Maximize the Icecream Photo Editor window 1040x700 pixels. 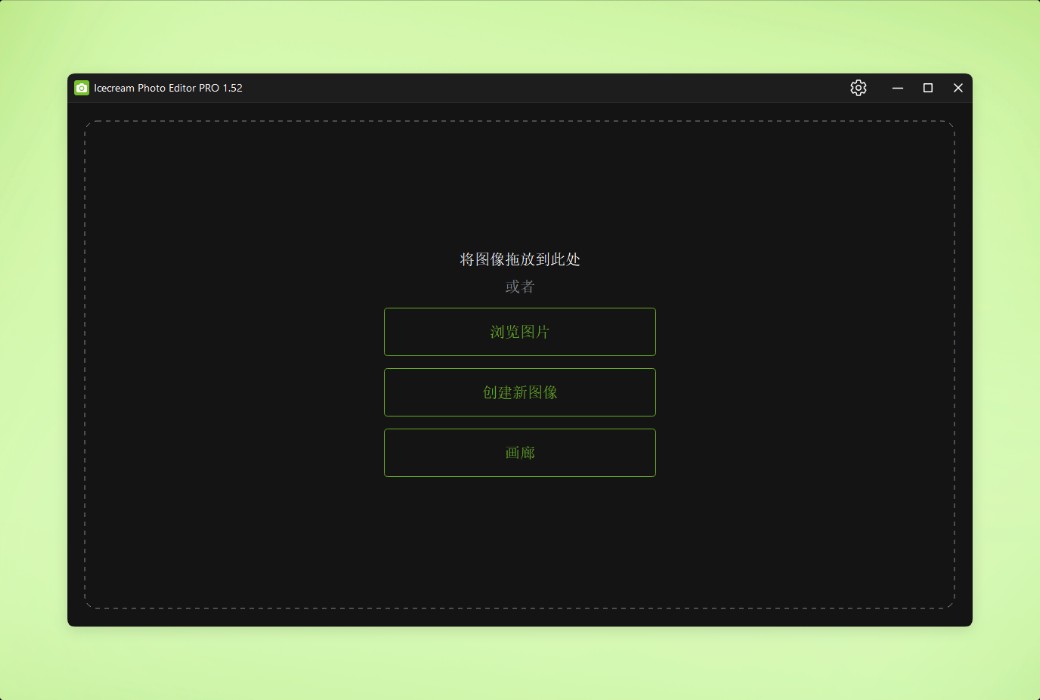(x=928, y=88)
